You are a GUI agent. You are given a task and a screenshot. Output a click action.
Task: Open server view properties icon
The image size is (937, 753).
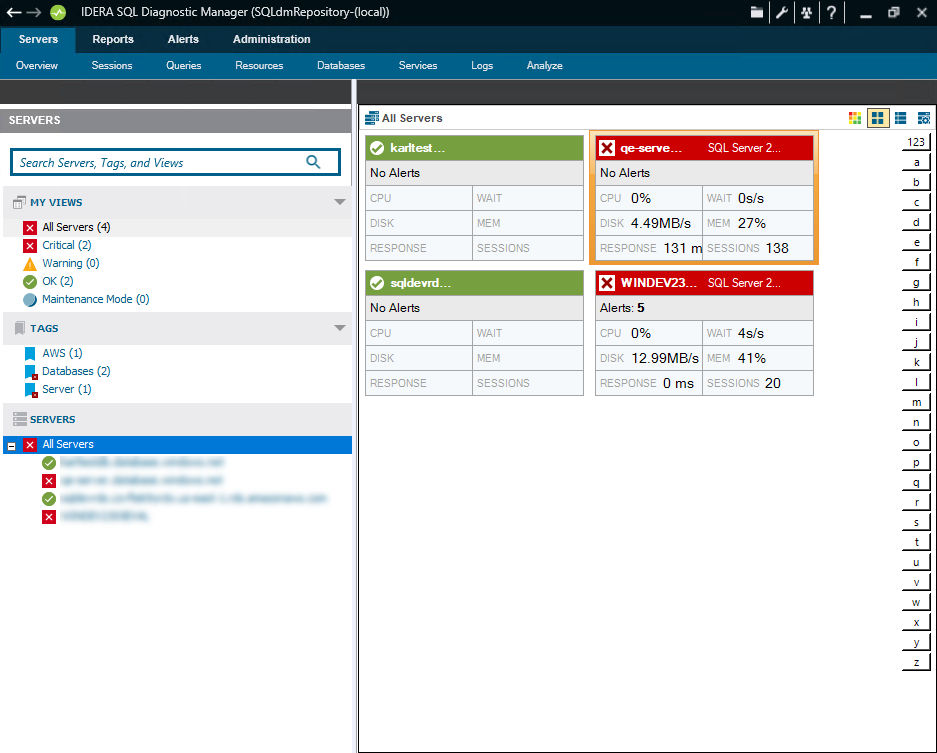coord(924,118)
